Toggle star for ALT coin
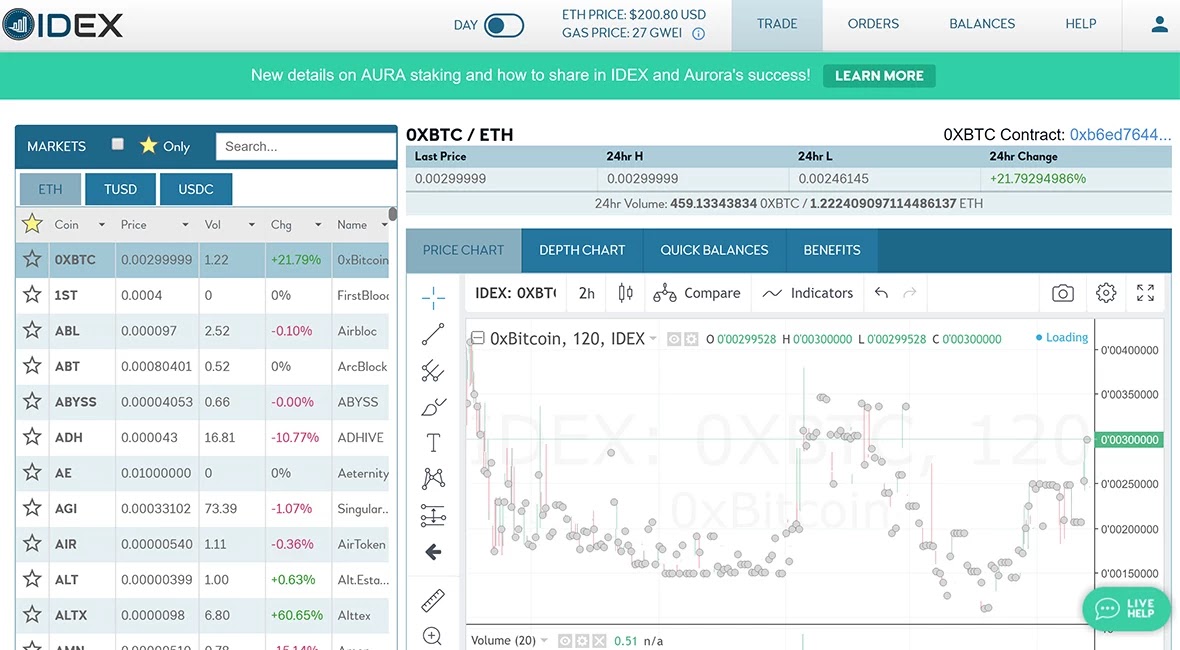The width and height of the screenshot is (1180, 650). coord(32,579)
